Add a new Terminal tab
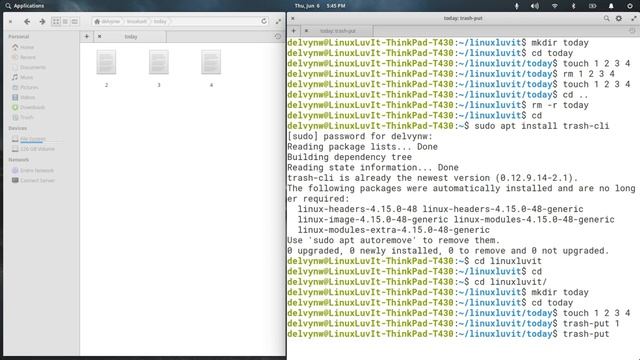The height and width of the screenshot is (360, 640). pos(293,31)
